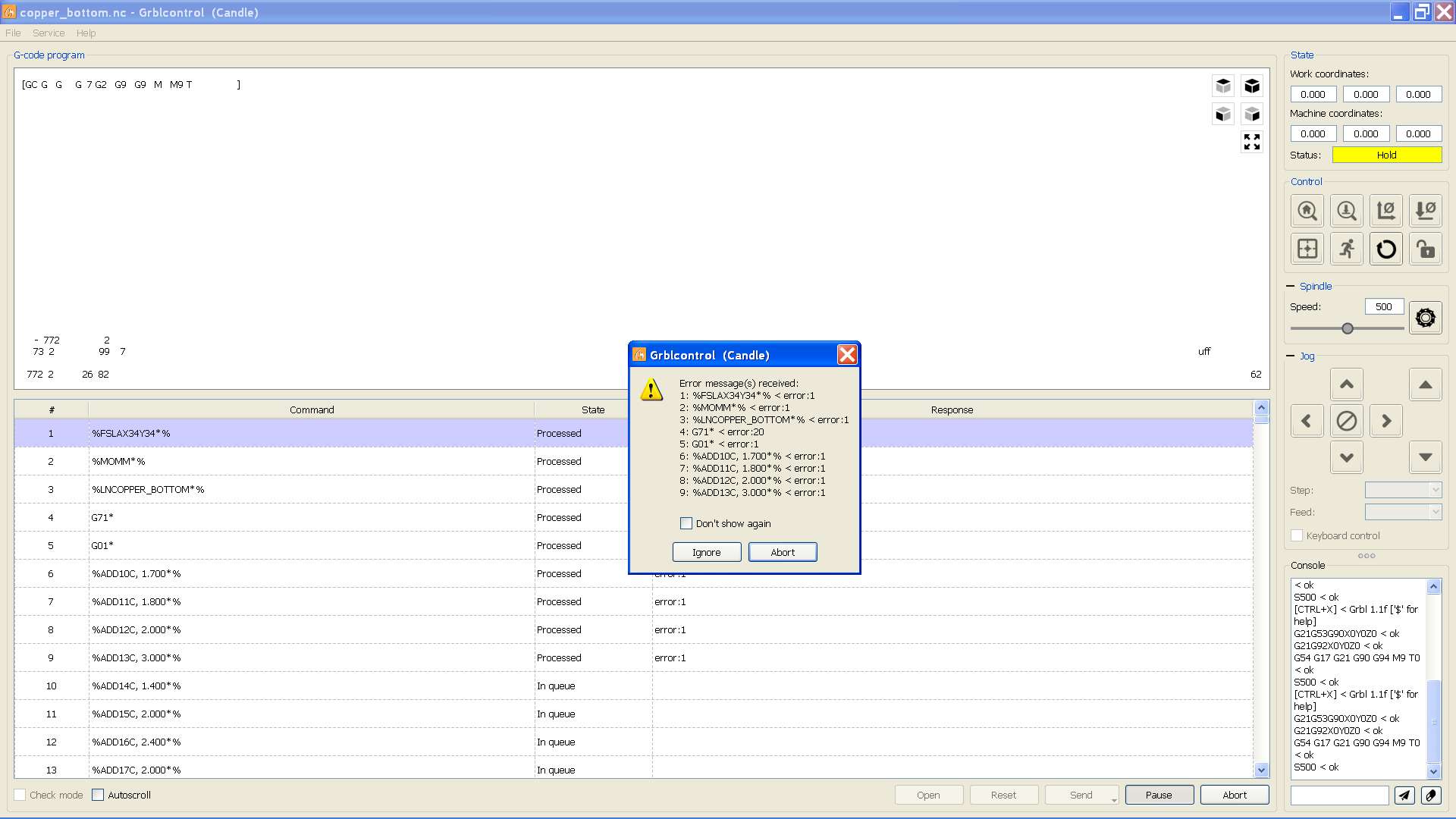This screenshot has height=819, width=1456.
Task: Click the bottom Reset button
Action: pyautogui.click(x=1003, y=795)
